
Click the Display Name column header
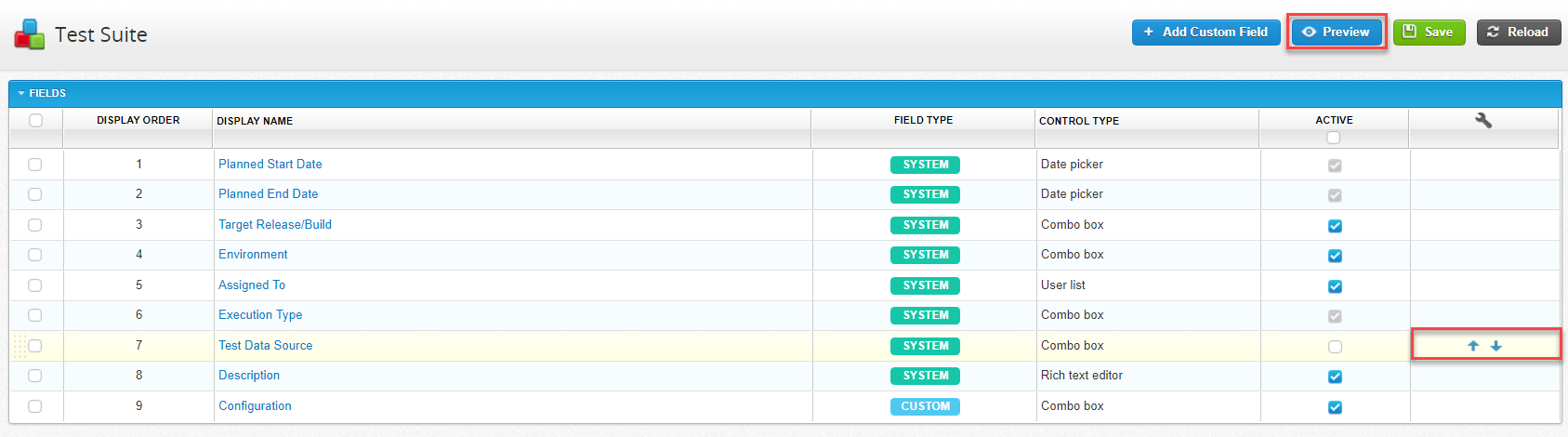pyautogui.click(x=255, y=121)
